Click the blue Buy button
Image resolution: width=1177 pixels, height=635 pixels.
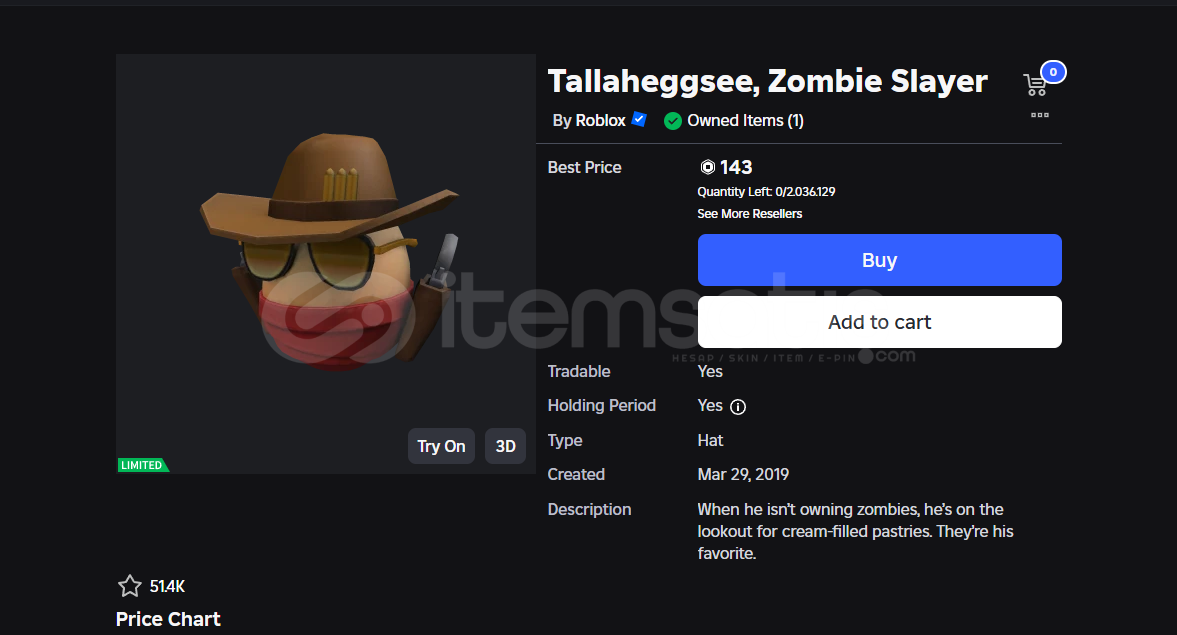(x=880, y=260)
